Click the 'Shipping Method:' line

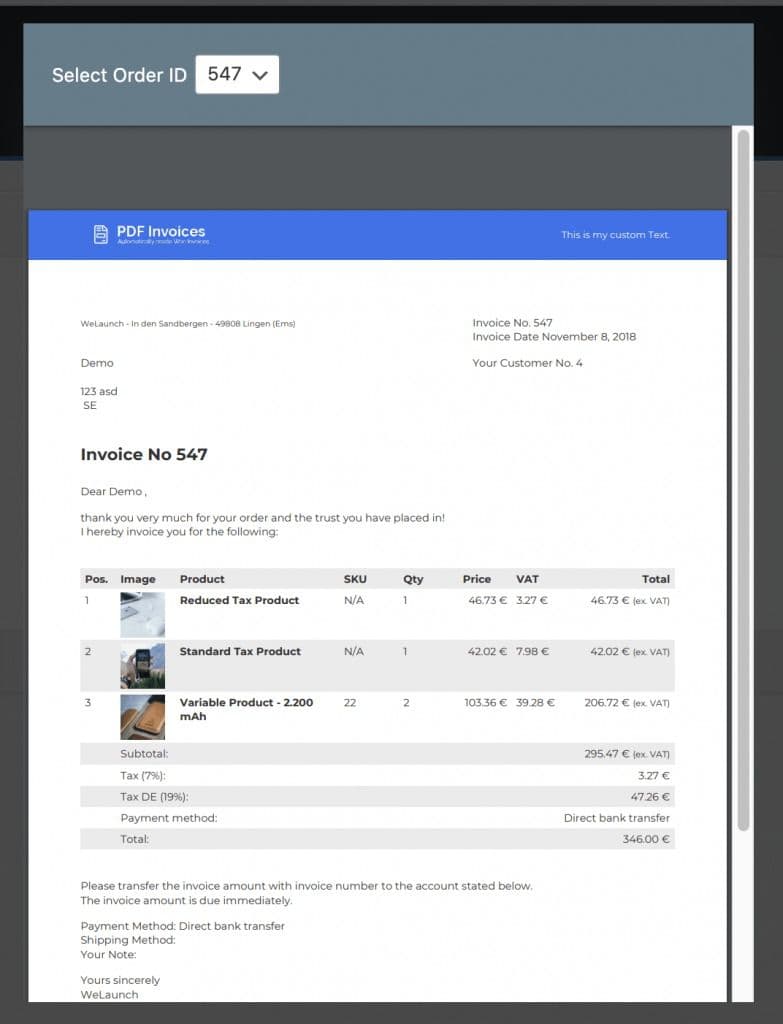128,940
